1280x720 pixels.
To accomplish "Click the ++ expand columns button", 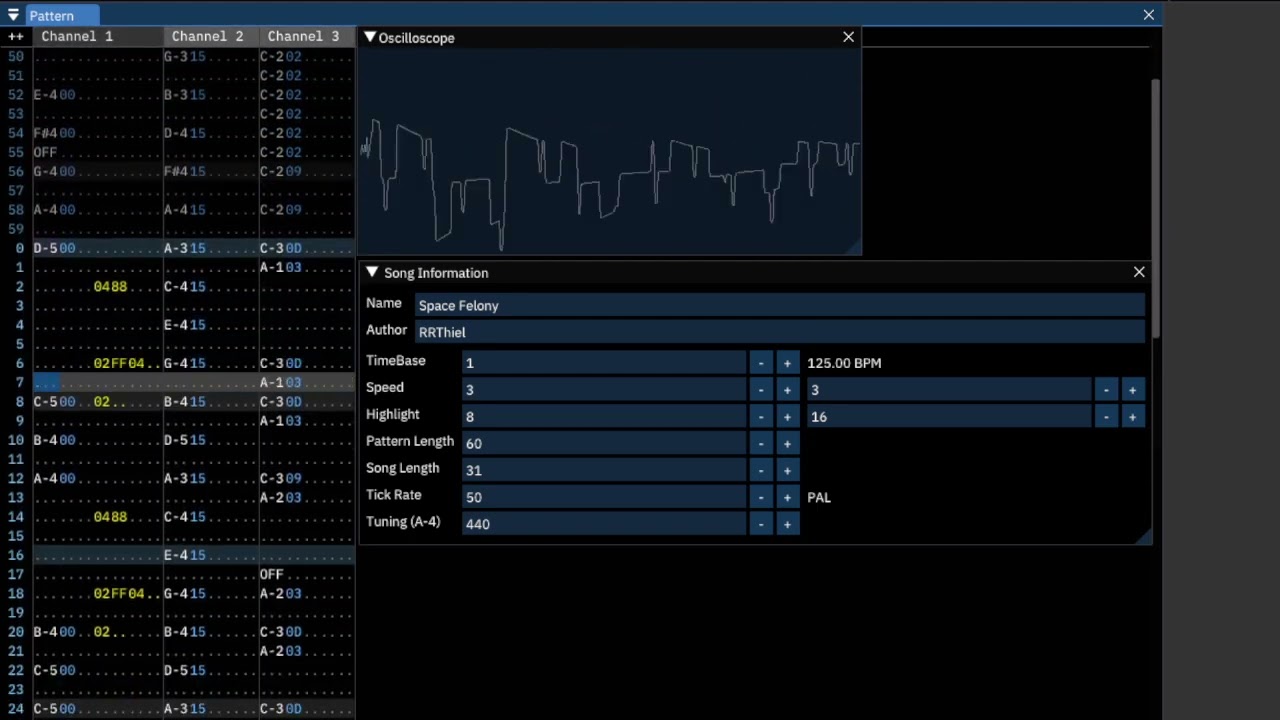I will click(x=15, y=37).
